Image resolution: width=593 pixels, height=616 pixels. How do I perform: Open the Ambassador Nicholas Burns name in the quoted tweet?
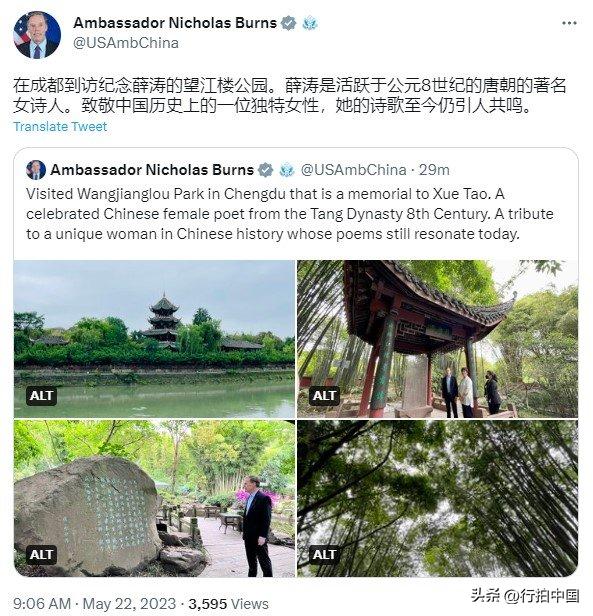pyautogui.click(x=152, y=170)
